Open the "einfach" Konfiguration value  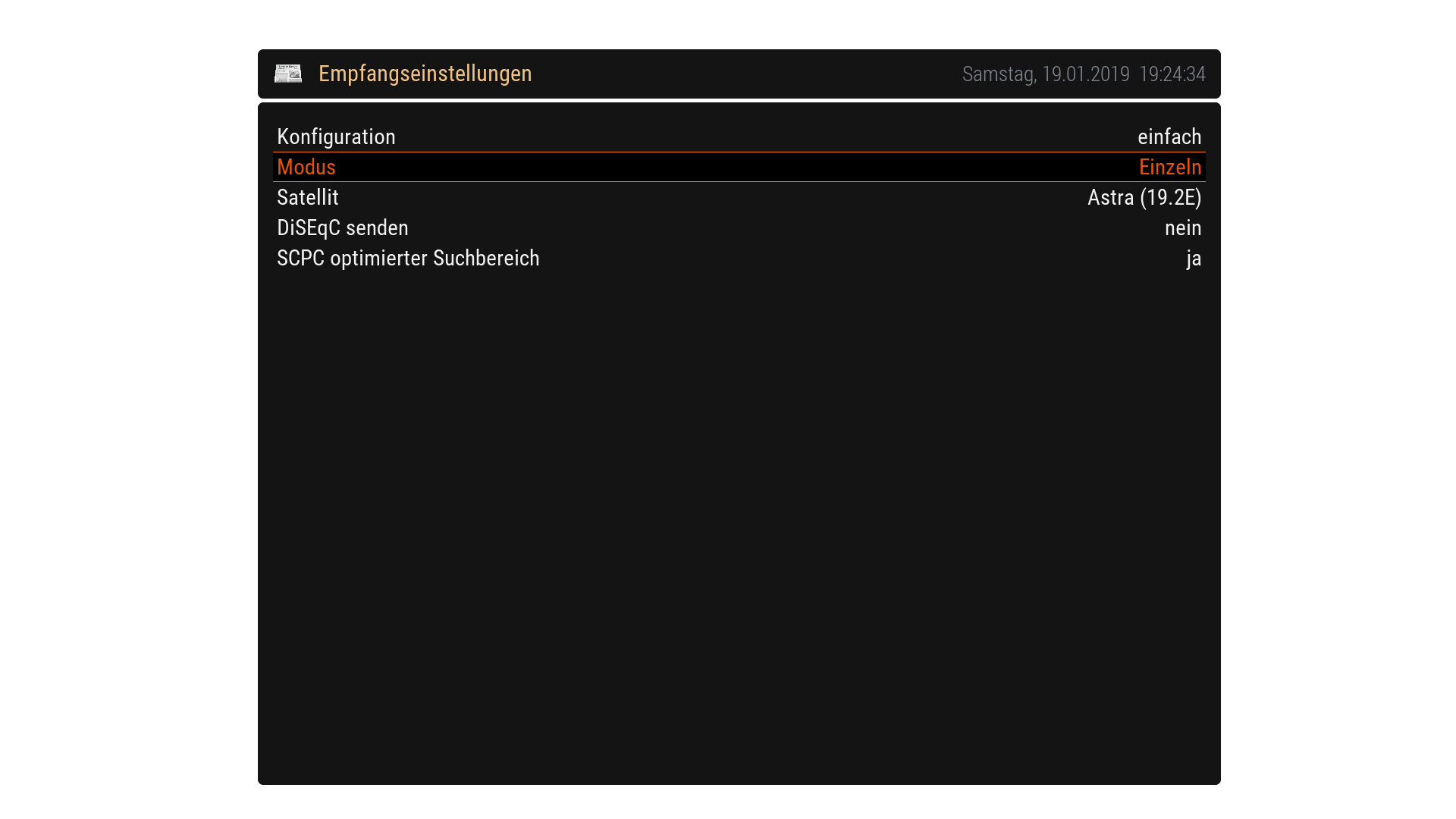(1169, 136)
